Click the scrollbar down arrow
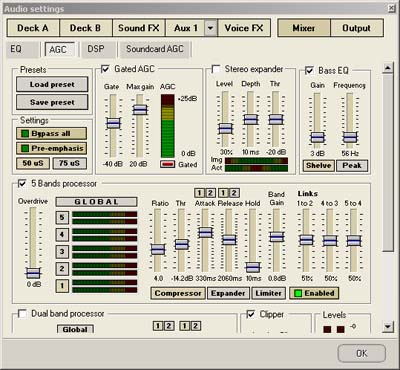Viewport: 400px width, 370px height. tap(387, 327)
